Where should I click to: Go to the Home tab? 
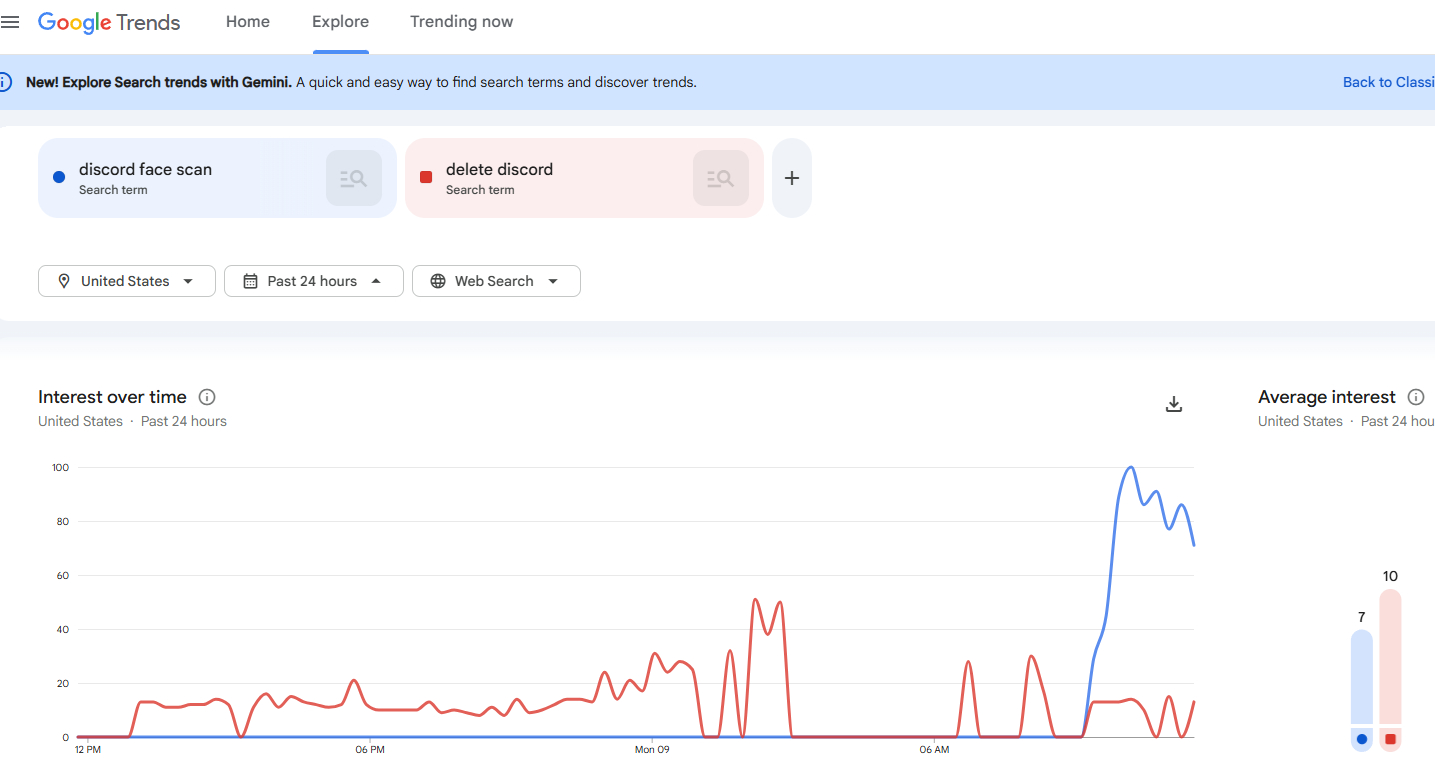[248, 22]
